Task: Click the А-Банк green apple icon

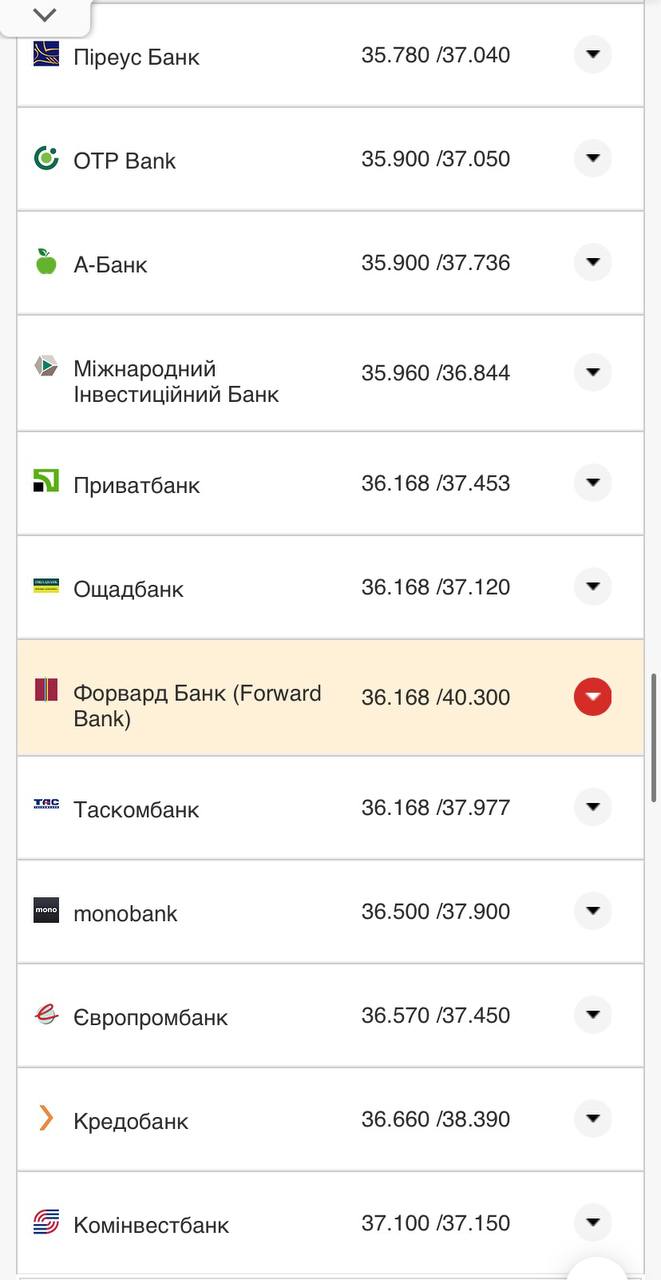Action: (x=46, y=262)
